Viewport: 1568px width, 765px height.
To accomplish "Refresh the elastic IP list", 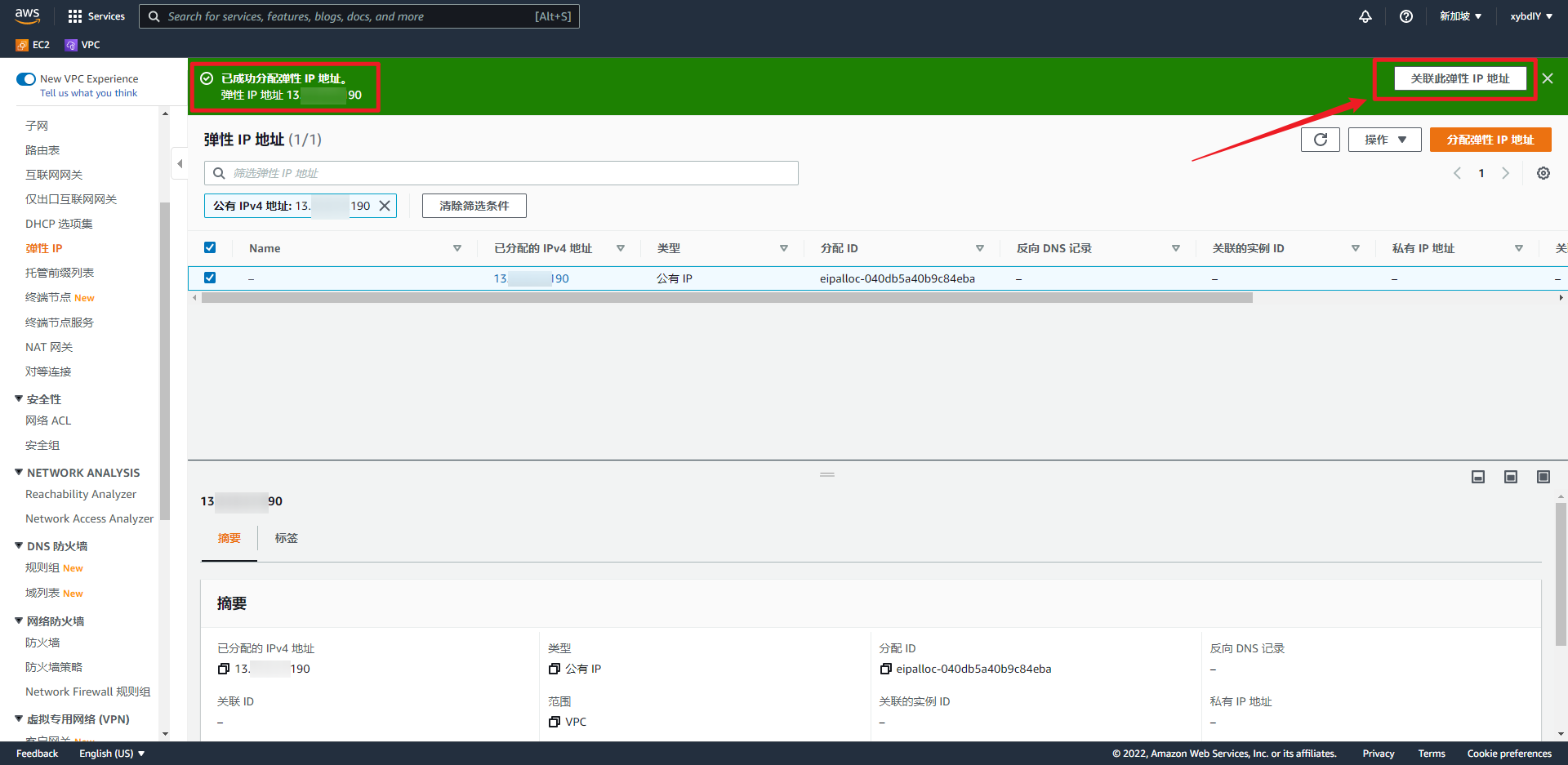I will 1321,140.
